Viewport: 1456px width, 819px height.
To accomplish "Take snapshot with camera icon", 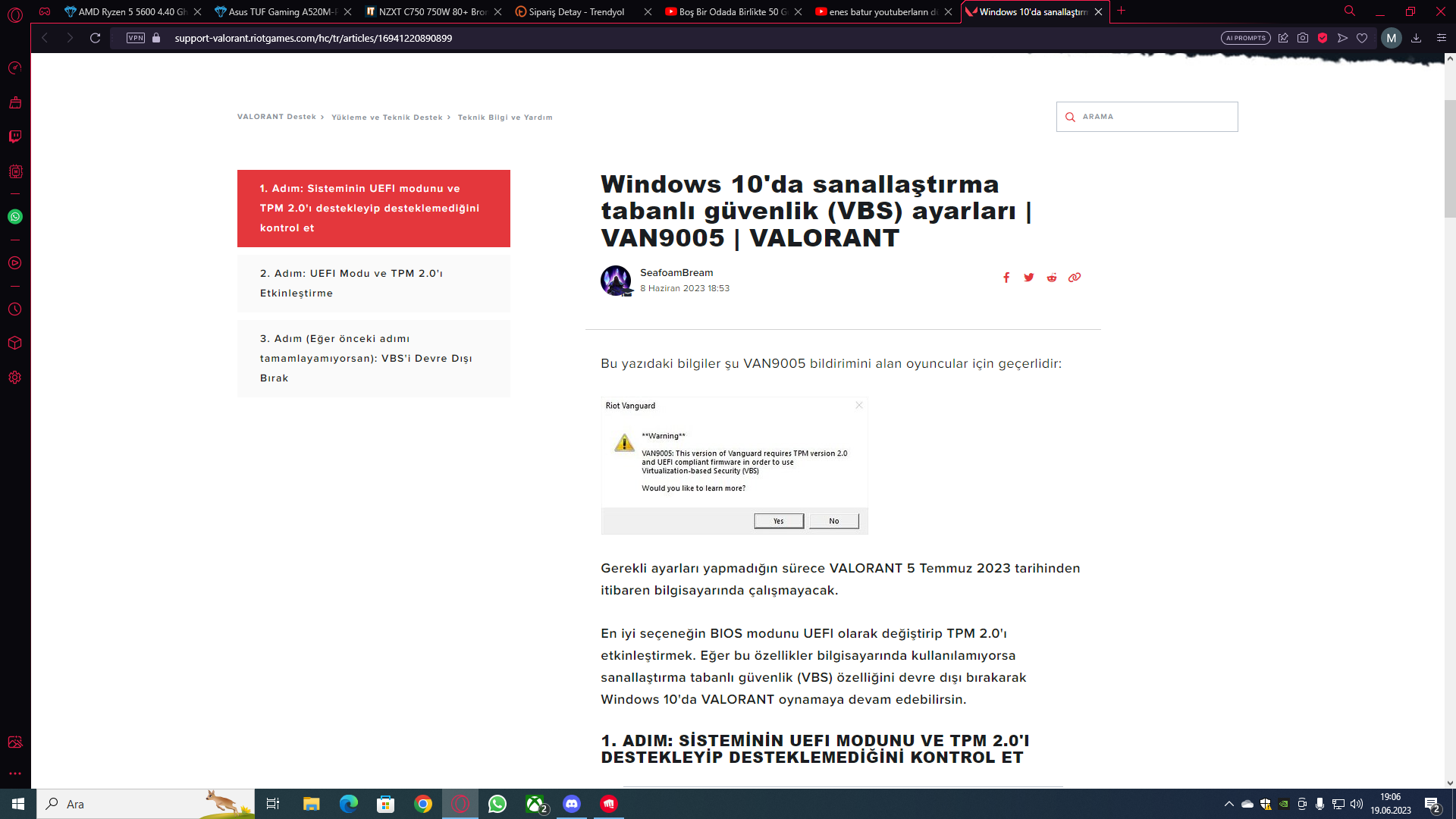I will click(x=1303, y=38).
